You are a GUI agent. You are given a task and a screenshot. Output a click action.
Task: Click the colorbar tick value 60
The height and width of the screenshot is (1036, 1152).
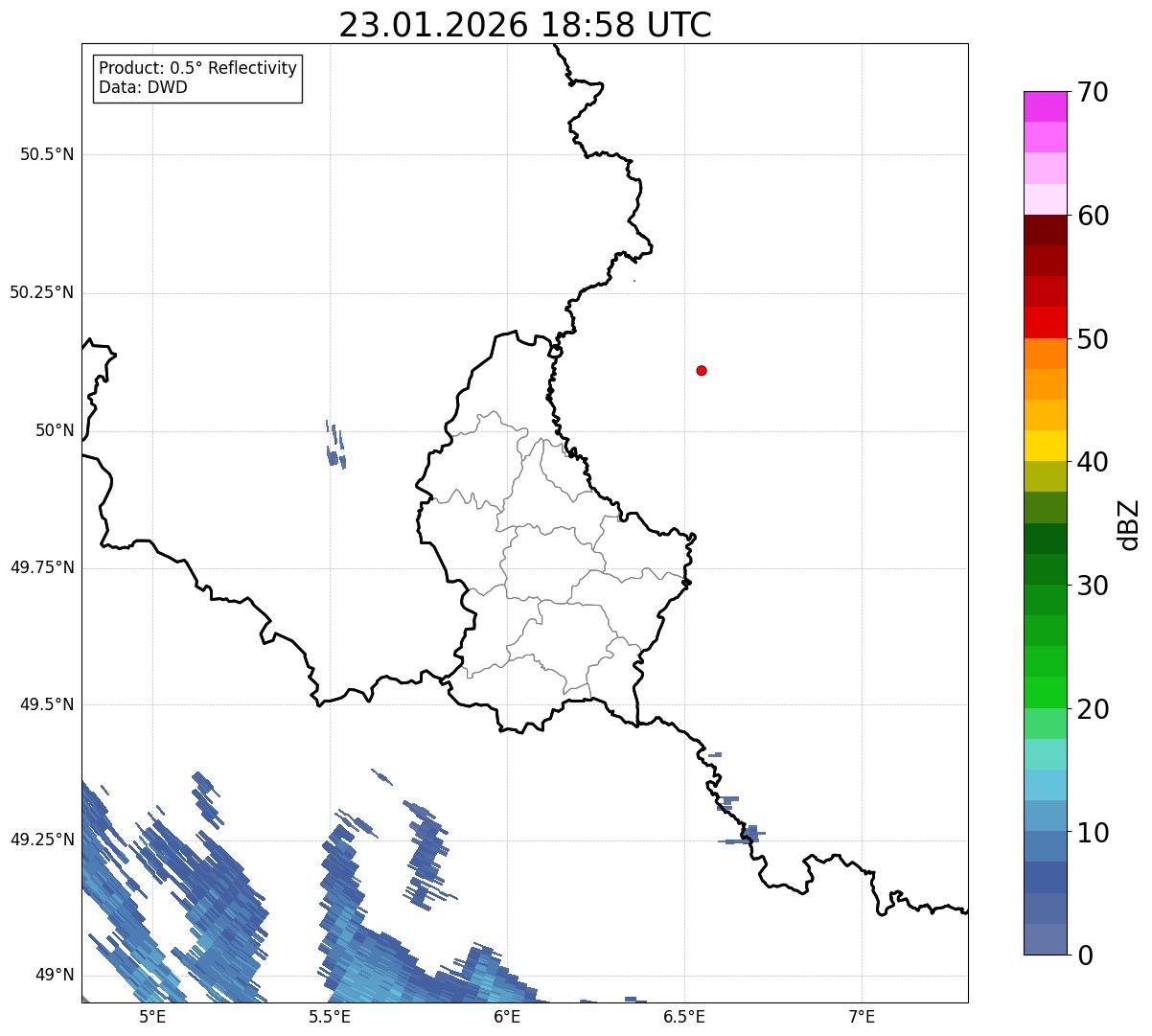[1093, 216]
